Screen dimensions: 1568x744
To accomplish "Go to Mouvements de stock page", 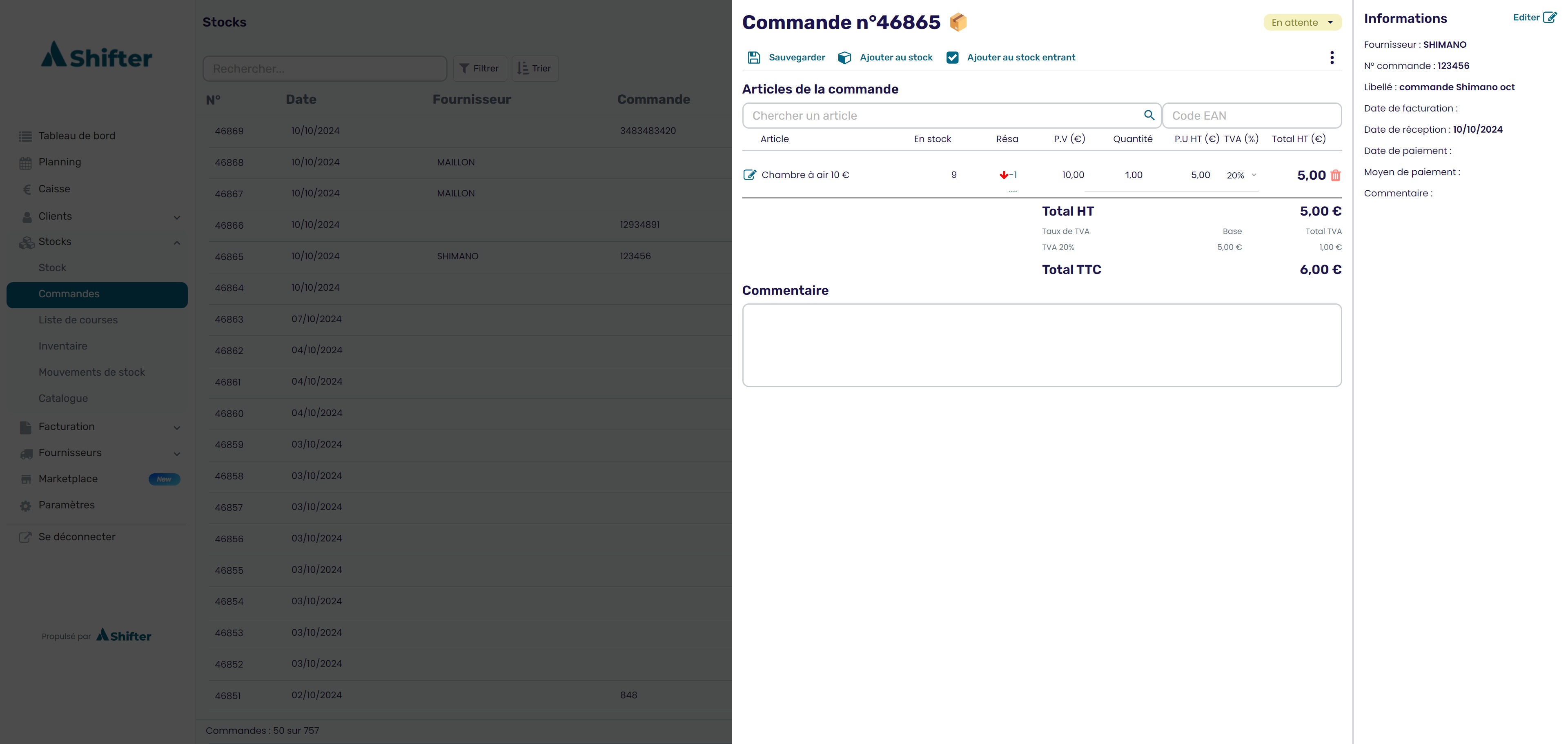I will pyautogui.click(x=91, y=372).
